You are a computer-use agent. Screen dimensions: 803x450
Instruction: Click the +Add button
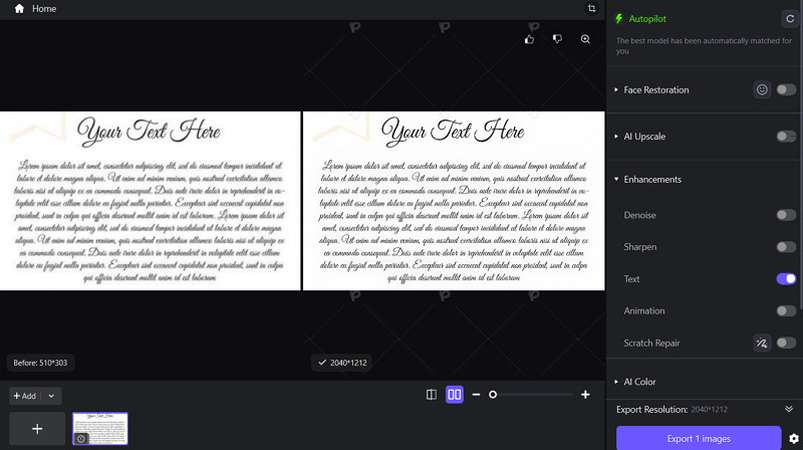pyautogui.click(x=25, y=396)
